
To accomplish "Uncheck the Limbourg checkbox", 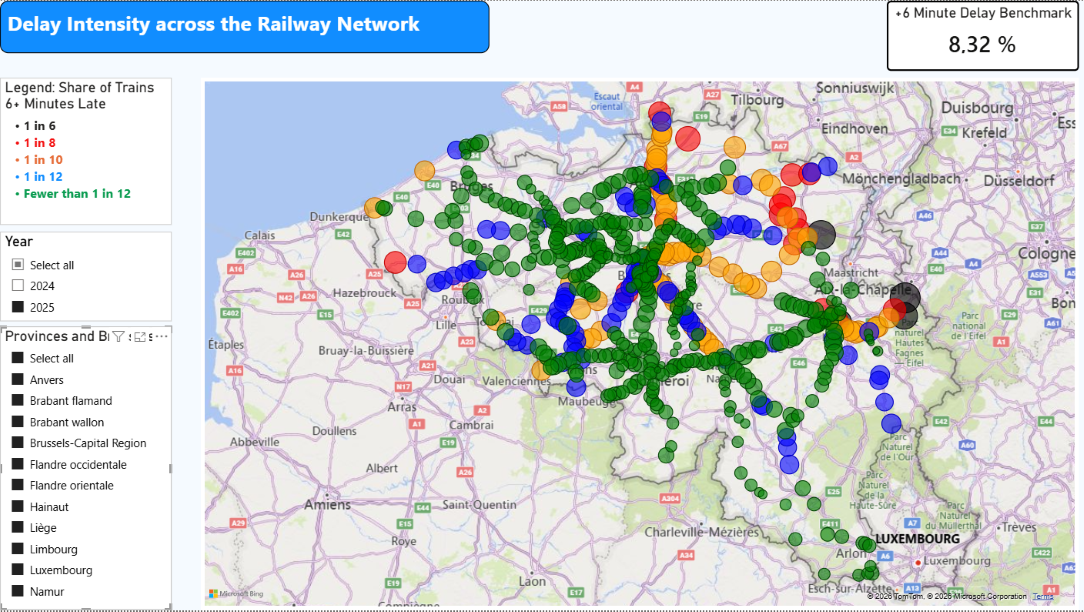I will (x=18, y=549).
